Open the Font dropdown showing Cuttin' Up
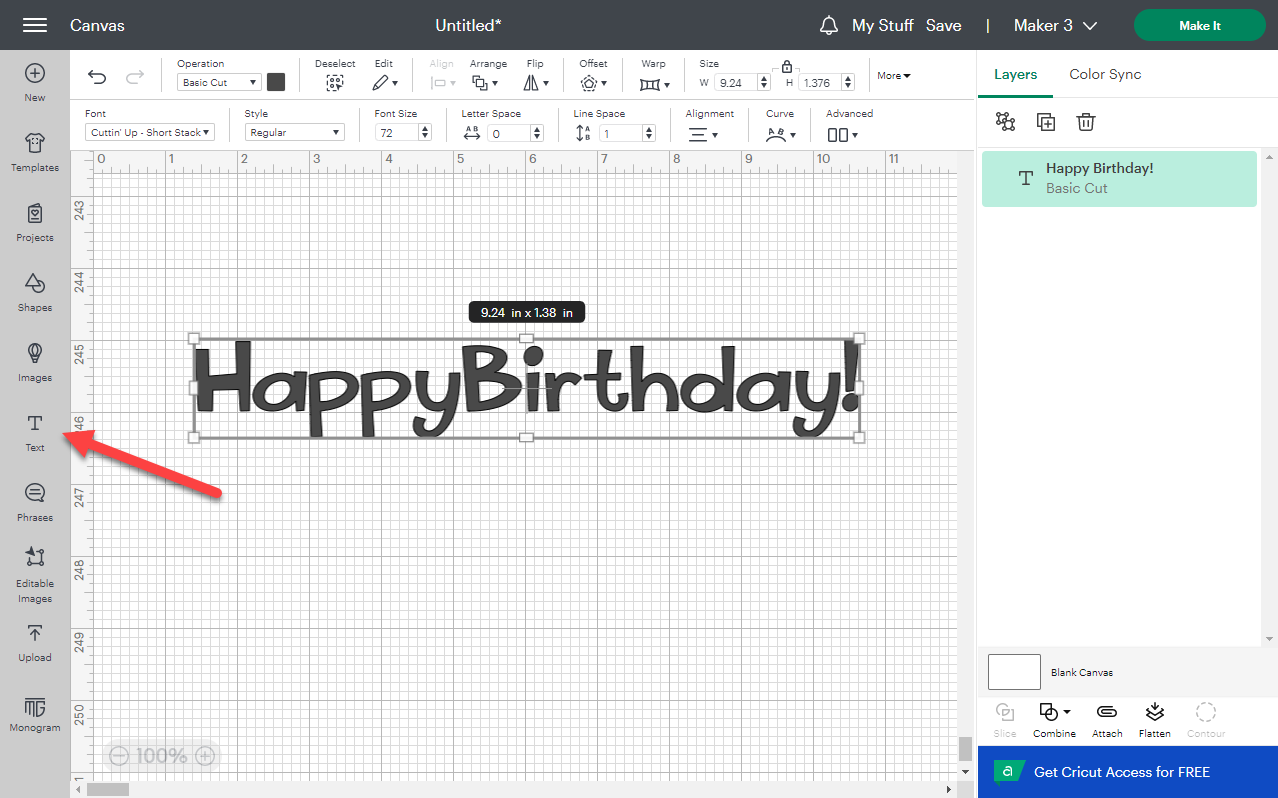This screenshot has height=798, width=1278. tap(149, 132)
